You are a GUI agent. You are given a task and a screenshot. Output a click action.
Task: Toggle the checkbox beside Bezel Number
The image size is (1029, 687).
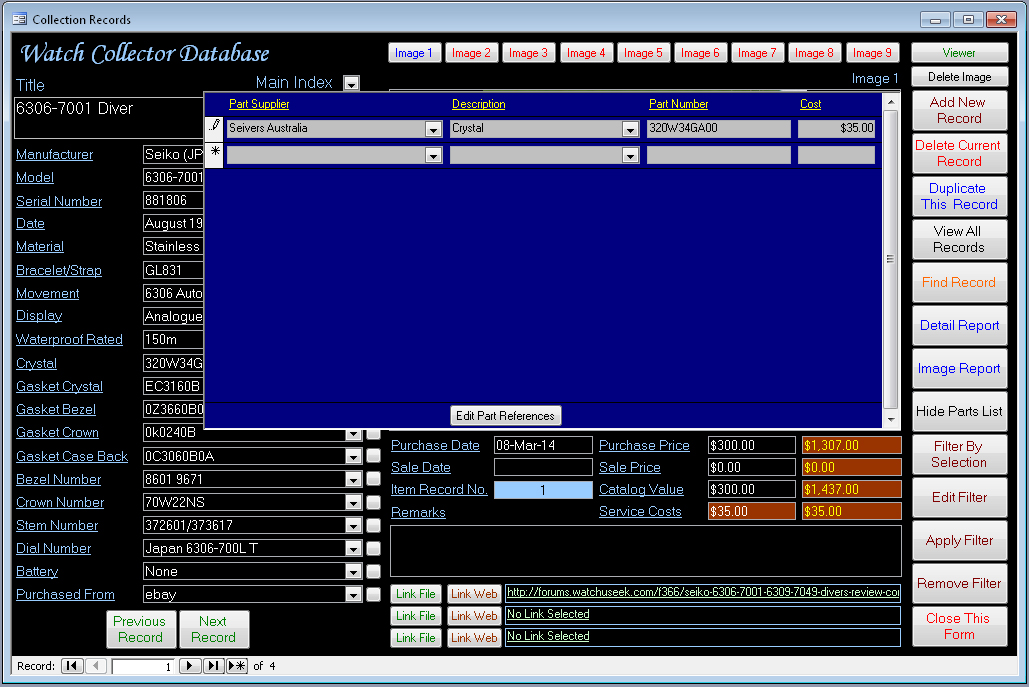coord(372,480)
